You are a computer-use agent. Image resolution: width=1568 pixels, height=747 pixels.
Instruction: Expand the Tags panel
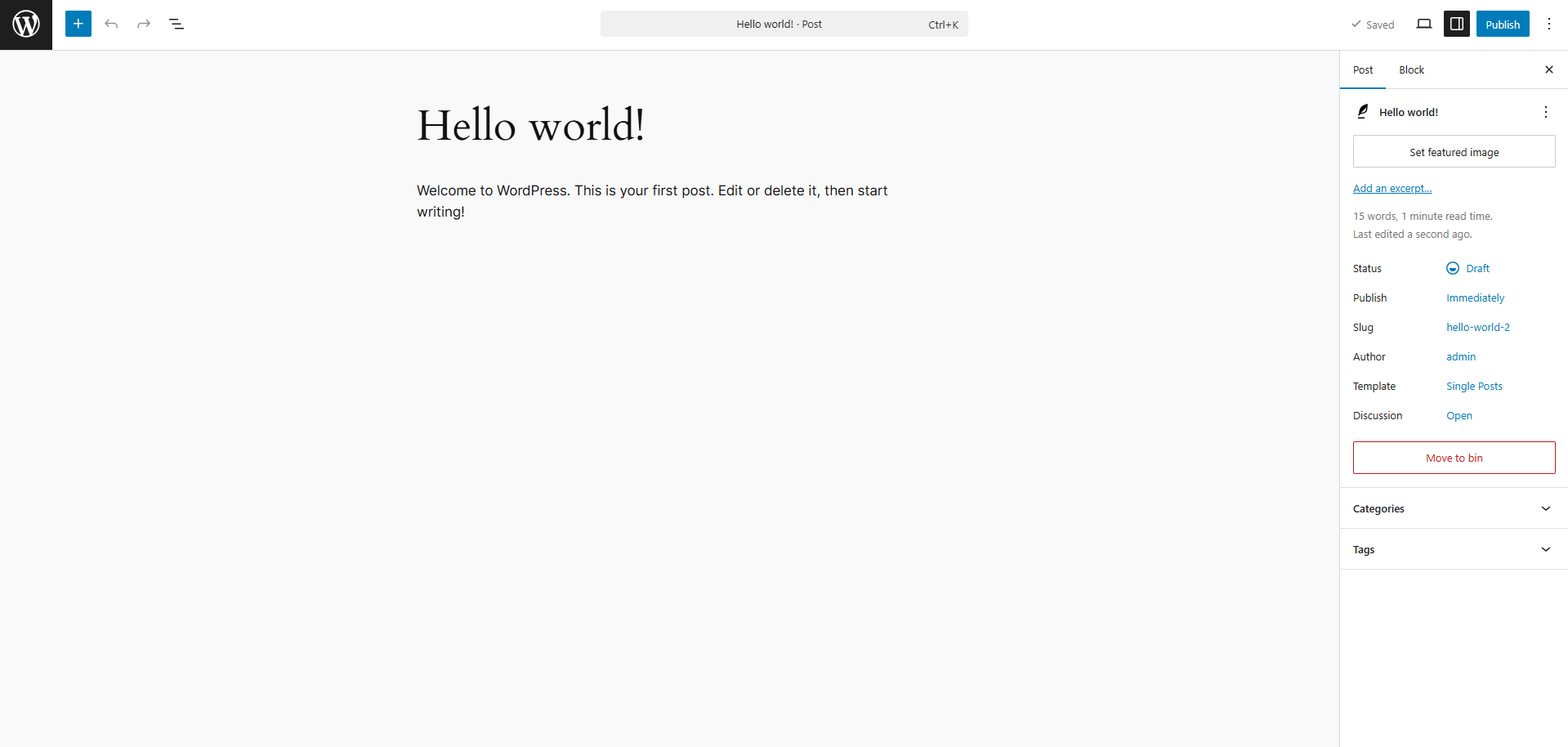(x=1454, y=549)
